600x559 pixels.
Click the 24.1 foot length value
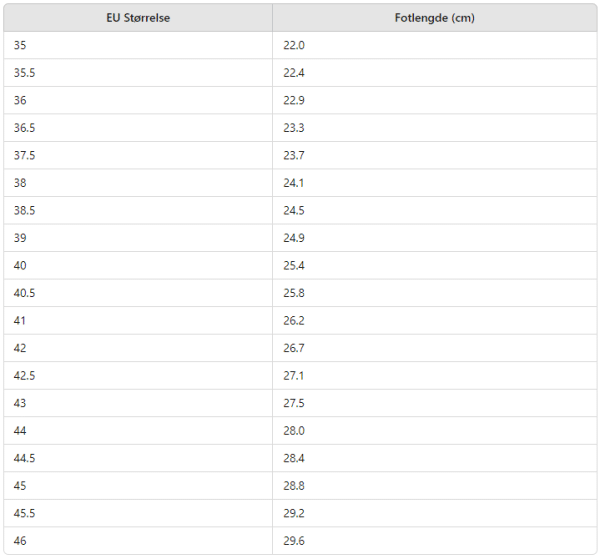tap(294, 183)
